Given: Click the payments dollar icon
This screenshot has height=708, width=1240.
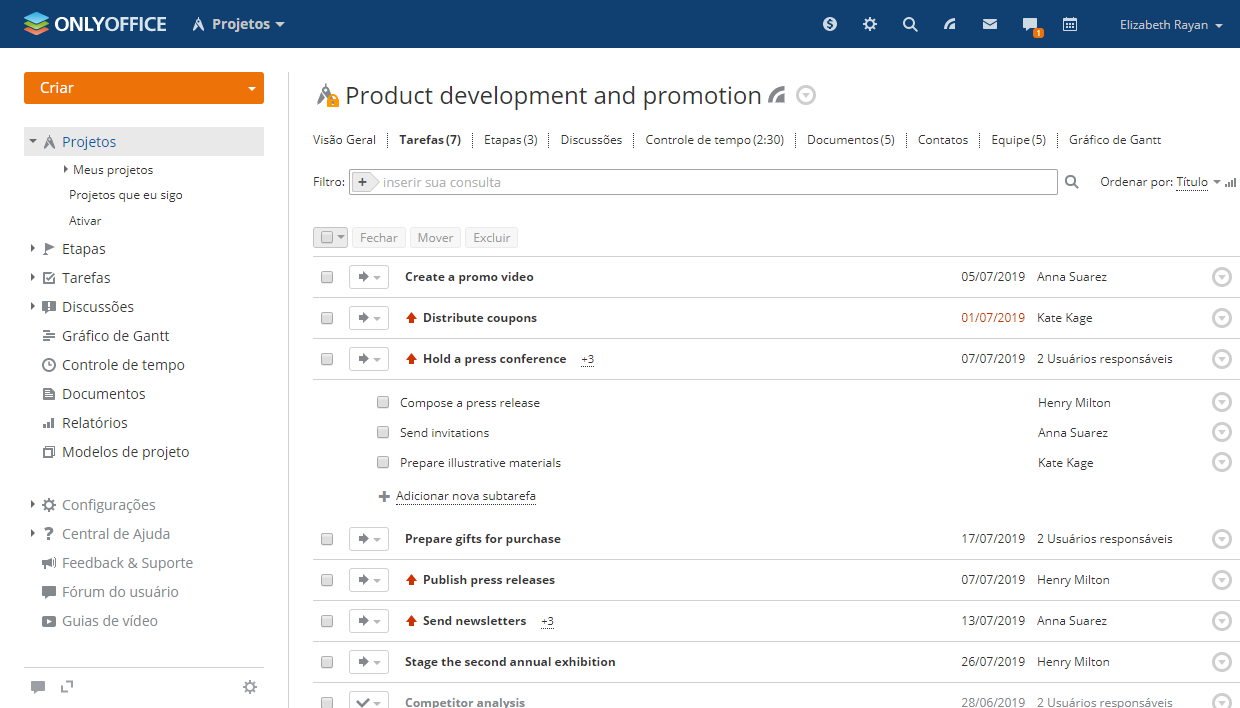Looking at the screenshot, I should (830, 25).
